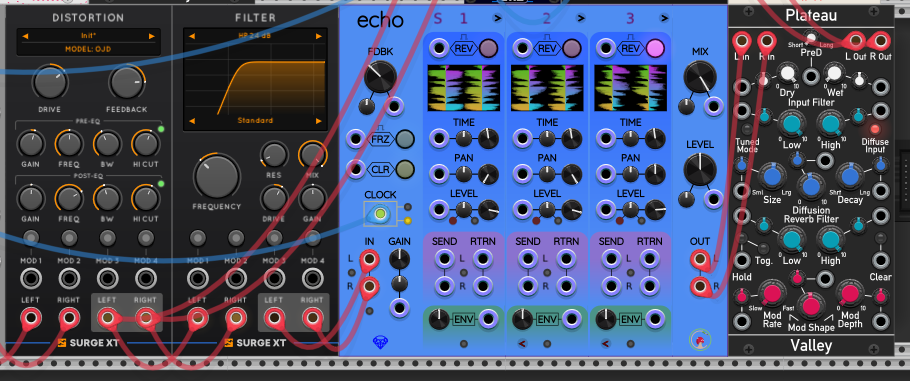Viewport: 910px width, 381px height.
Task: Click the Plateau R Out jack
Action: [880, 41]
